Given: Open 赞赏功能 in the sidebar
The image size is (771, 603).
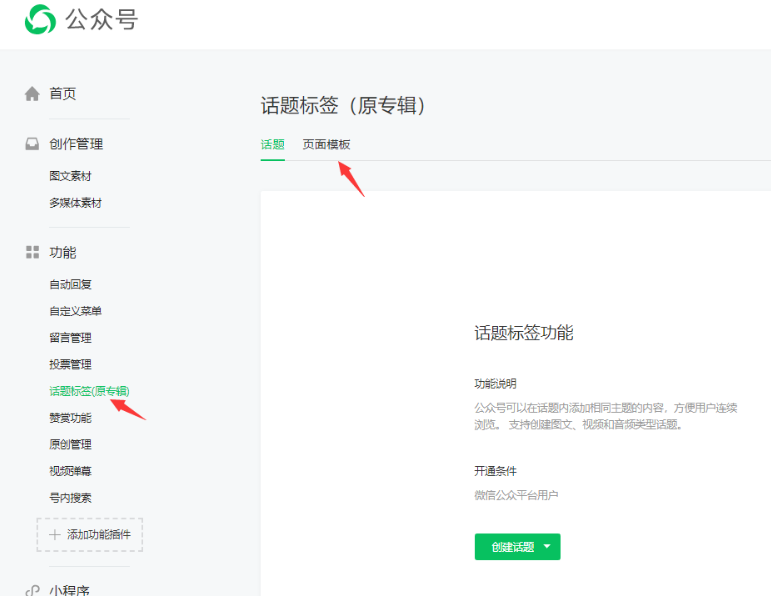Looking at the screenshot, I should coord(70,418).
